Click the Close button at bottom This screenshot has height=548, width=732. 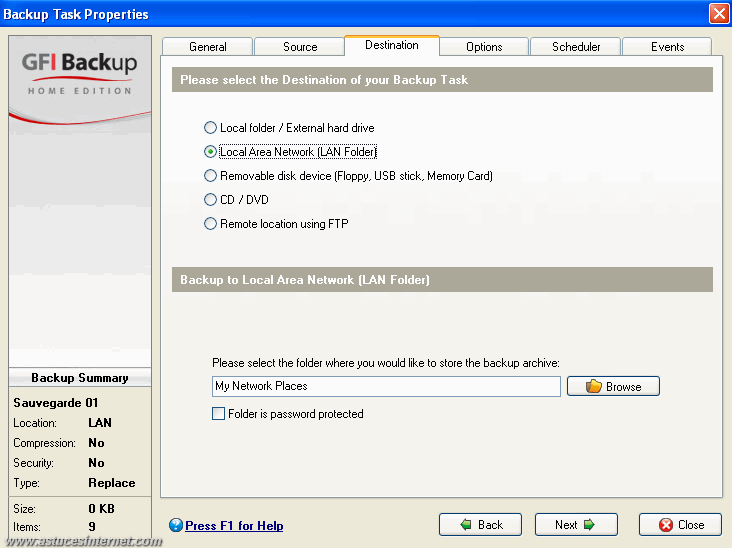pyautogui.click(x=680, y=525)
